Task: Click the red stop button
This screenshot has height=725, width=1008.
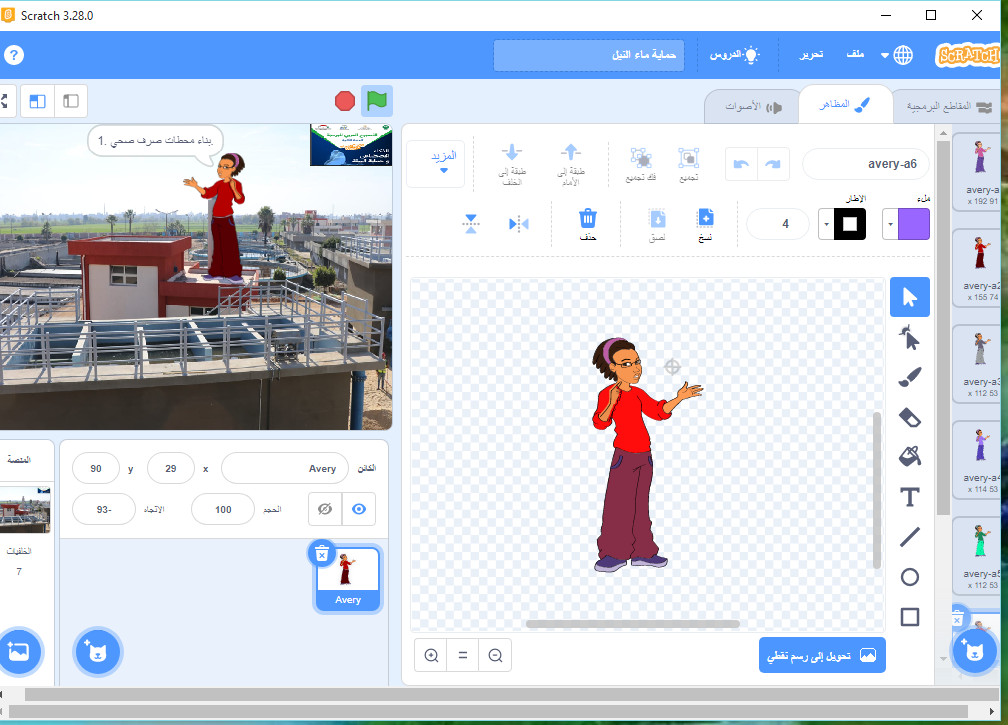Action: [x=345, y=101]
